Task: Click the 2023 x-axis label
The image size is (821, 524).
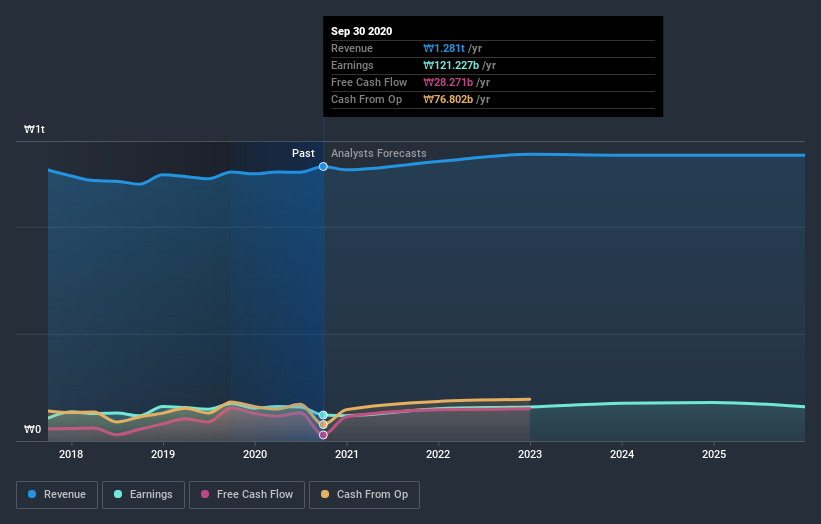Action: (530, 454)
